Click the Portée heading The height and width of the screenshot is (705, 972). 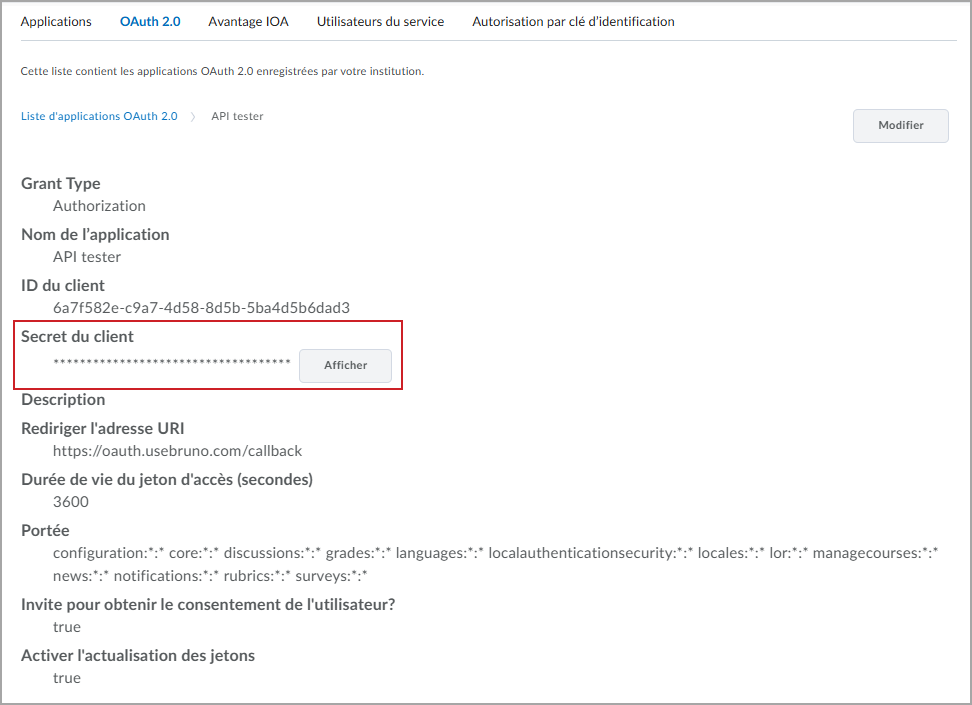[45, 530]
